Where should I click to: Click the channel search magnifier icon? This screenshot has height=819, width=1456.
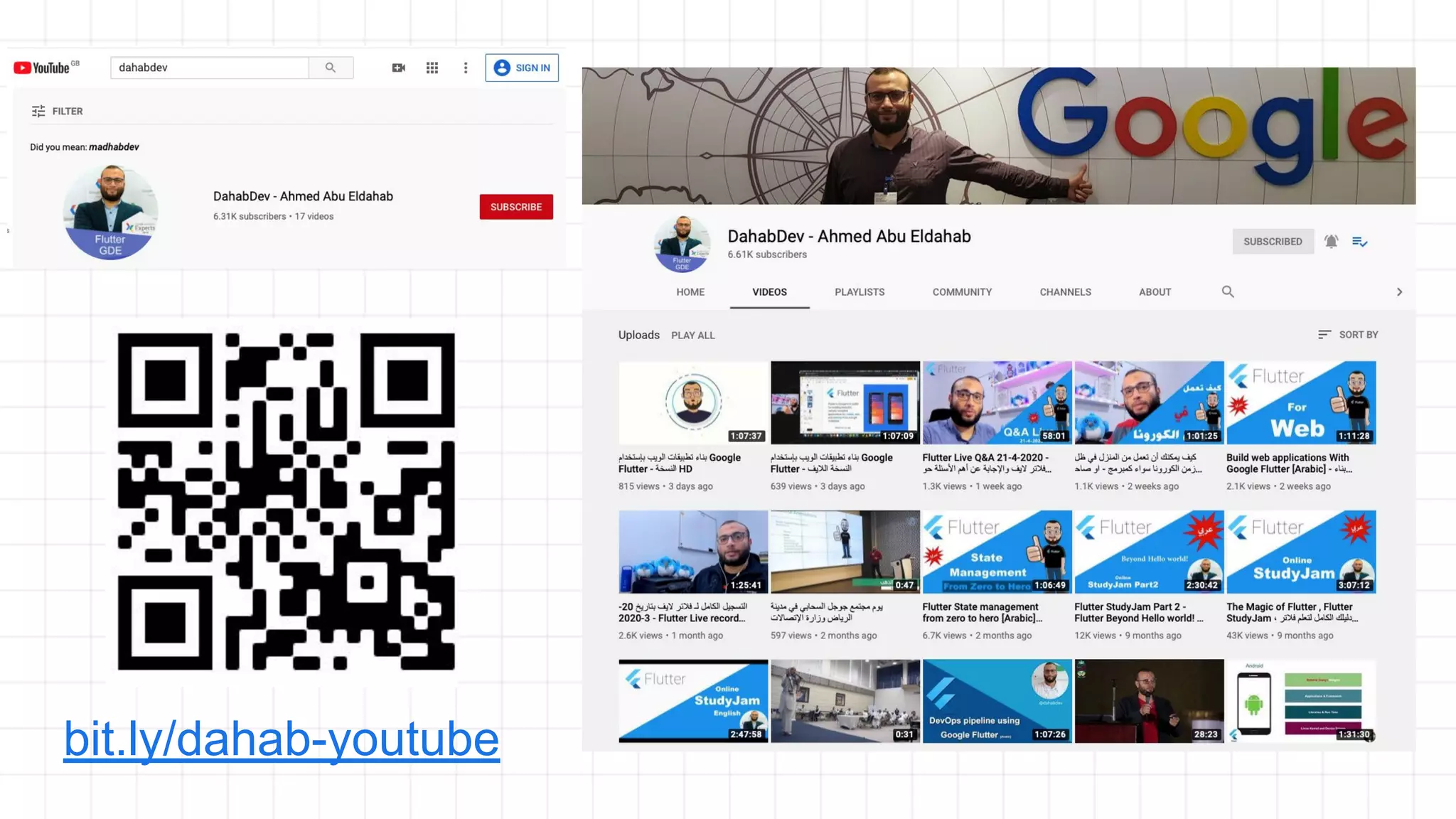pos(1228,291)
